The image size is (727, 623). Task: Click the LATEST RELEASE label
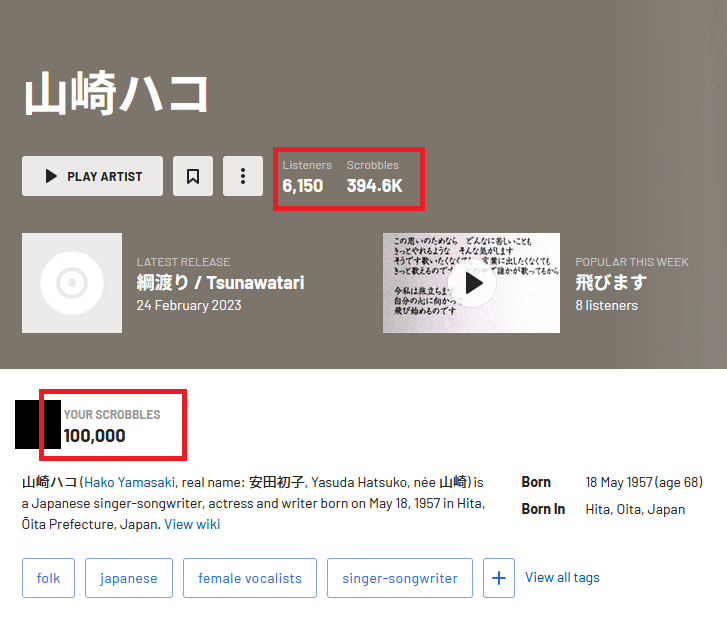183,262
